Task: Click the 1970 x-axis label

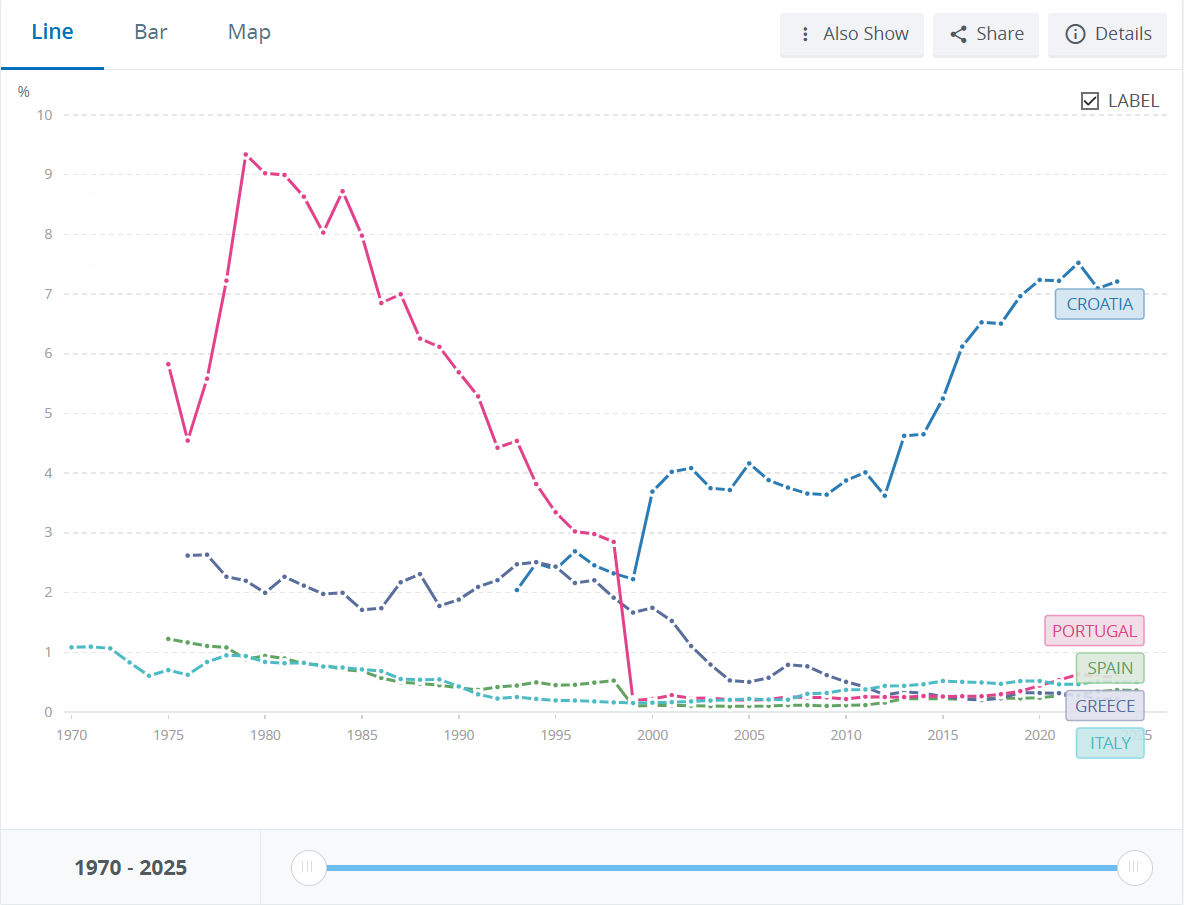Action: 72,735
